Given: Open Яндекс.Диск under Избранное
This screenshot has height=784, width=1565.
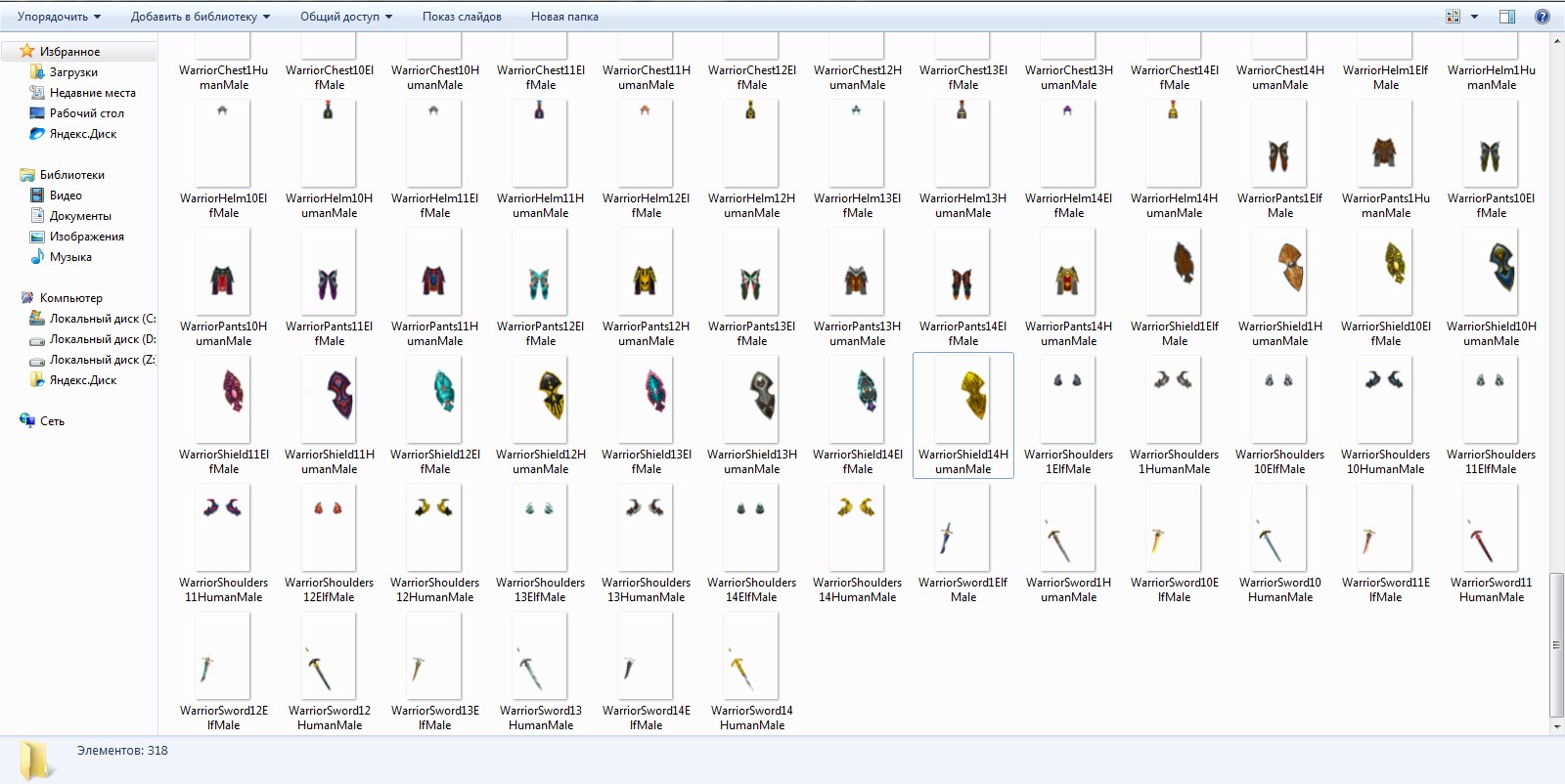Looking at the screenshot, I should click(82, 134).
